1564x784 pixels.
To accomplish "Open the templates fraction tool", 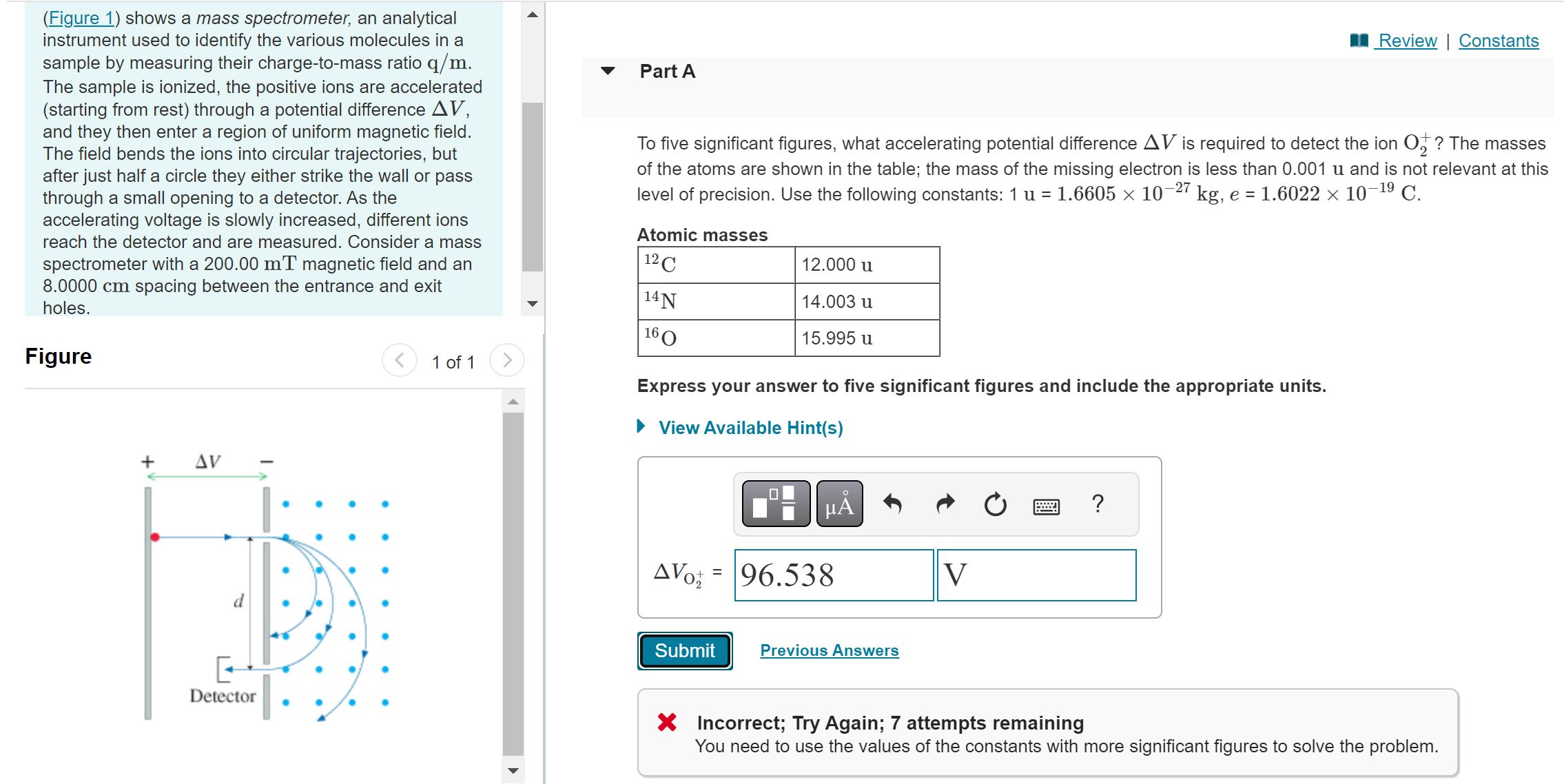I will coord(776,504).
